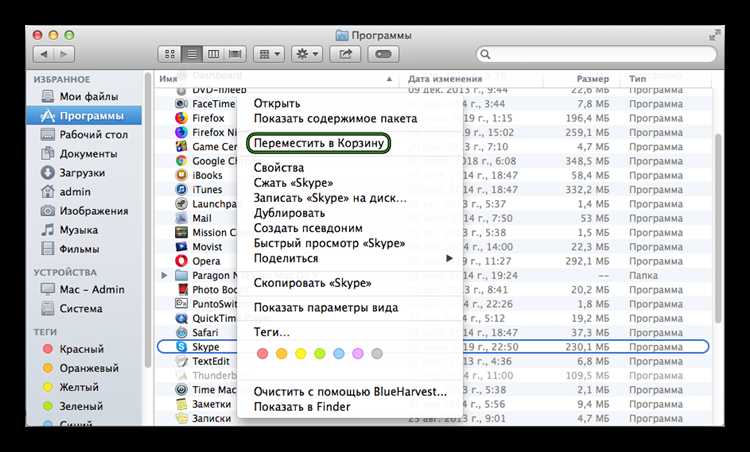Viewport: 750px width, 452px height.
Task: Click the edit tags toolbar button
Action: click(383, 54)
